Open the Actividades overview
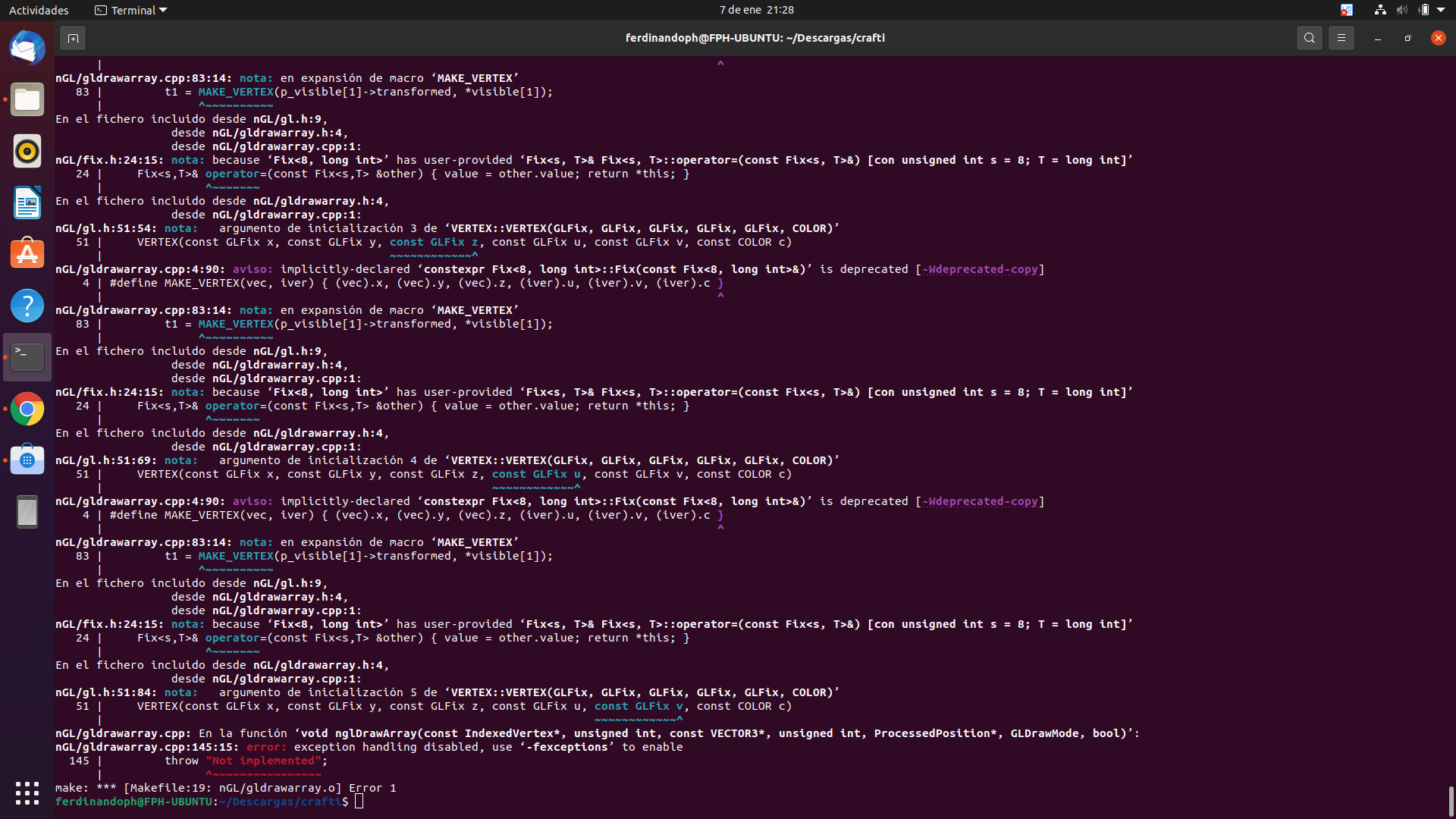This screenshot has height=819, width=1456. point(39,10)
